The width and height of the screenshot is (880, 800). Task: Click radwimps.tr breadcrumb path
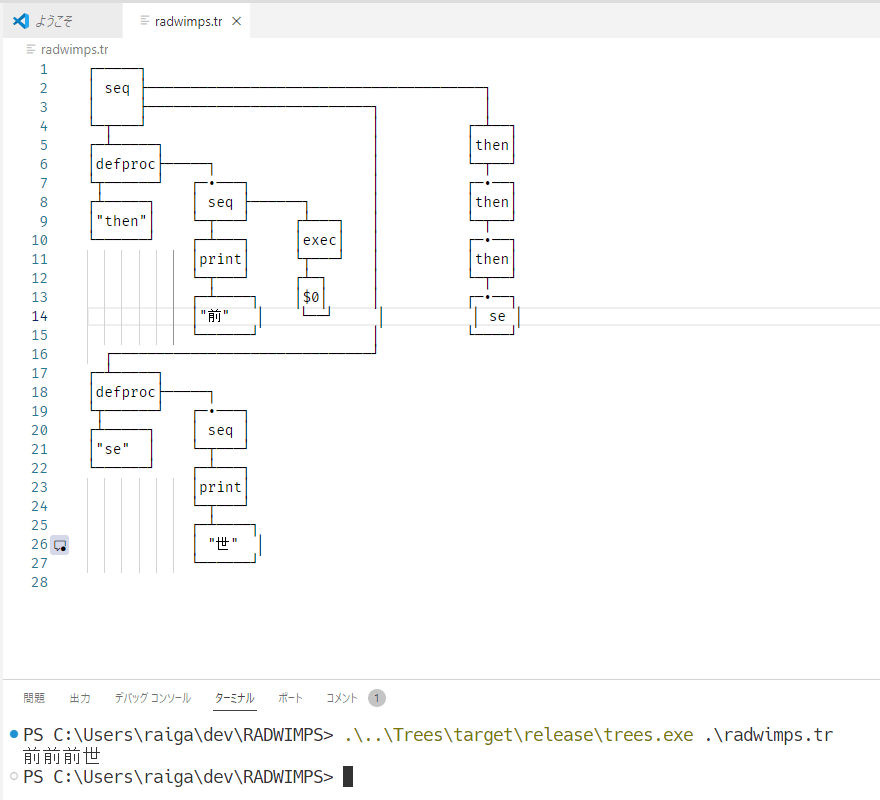pos(74,49)
